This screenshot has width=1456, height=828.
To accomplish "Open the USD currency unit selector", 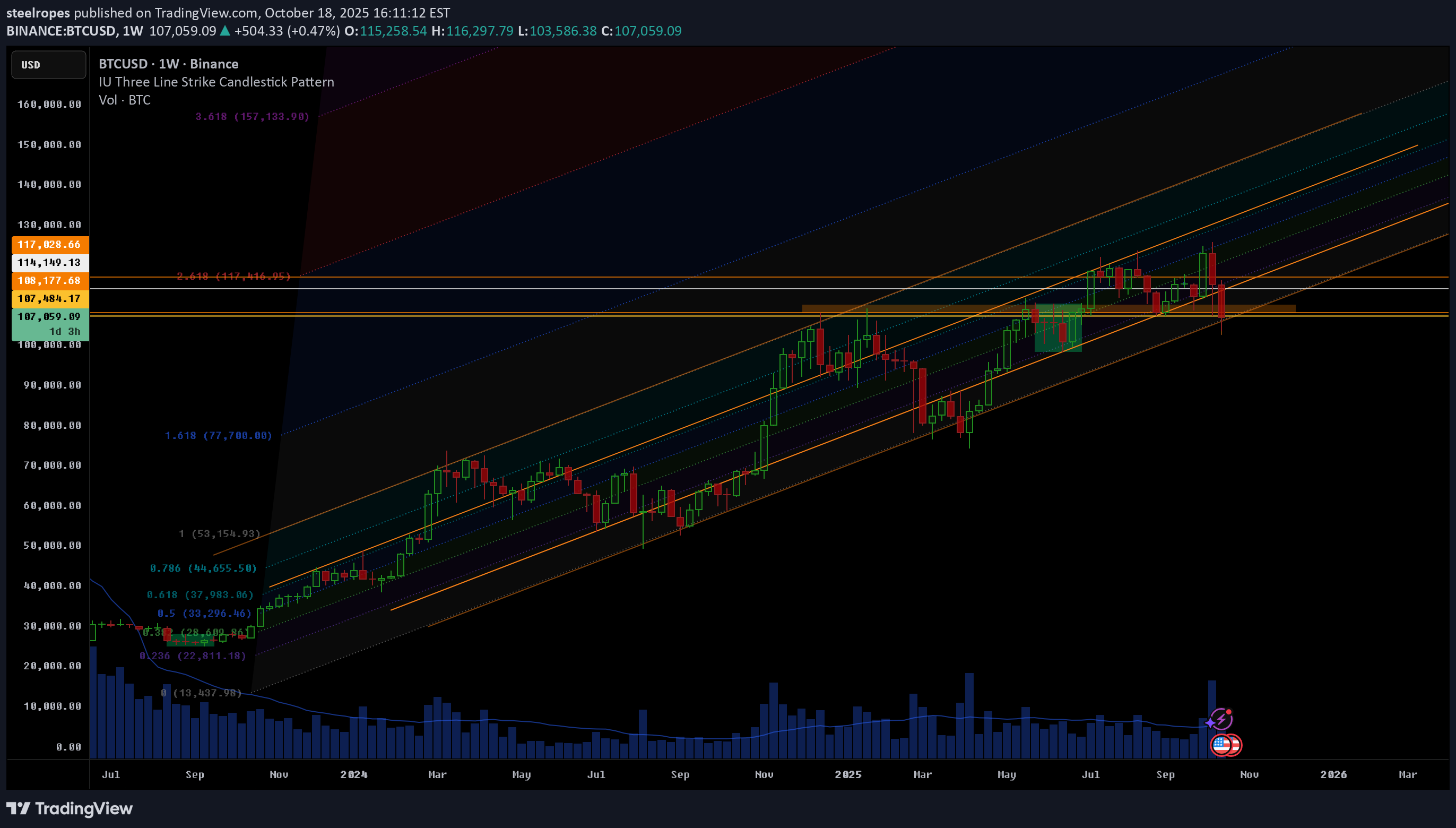I will click(48, 64).
